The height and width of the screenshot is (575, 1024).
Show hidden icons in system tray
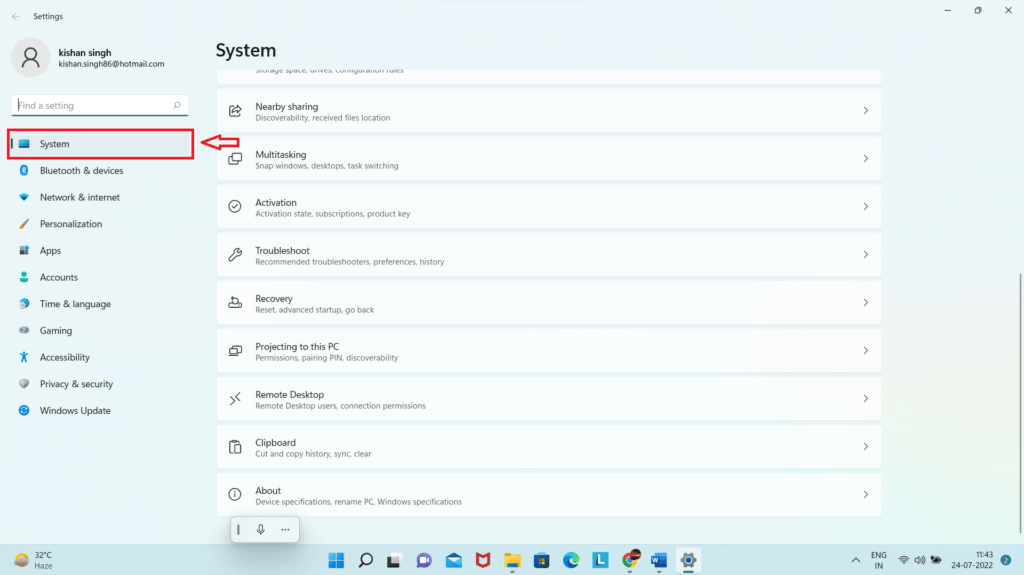[856, 560]
